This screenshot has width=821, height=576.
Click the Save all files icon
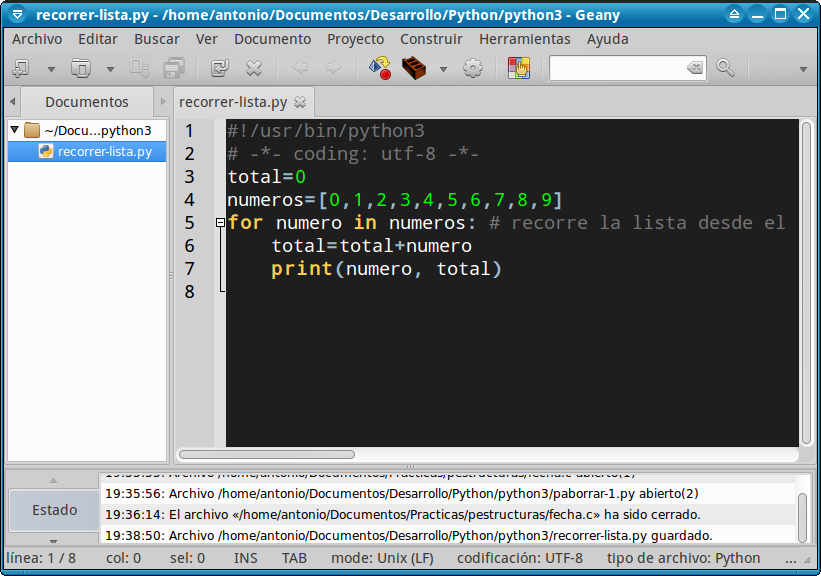tap(174, 68)
